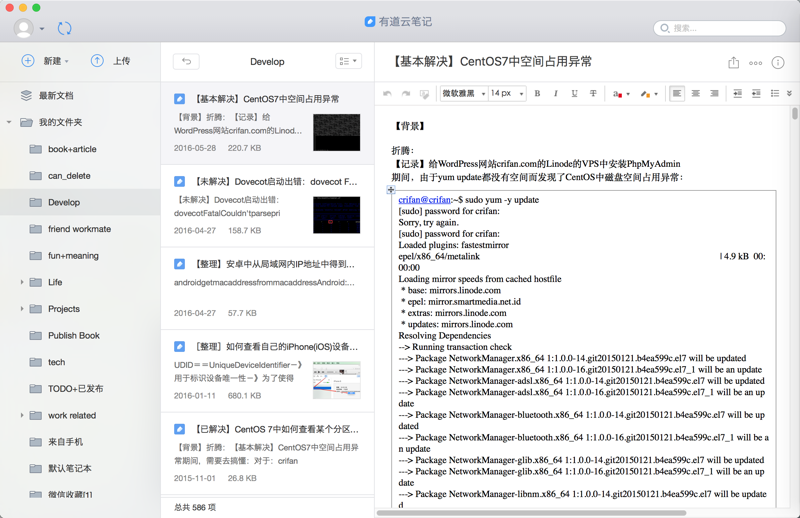The image size is (800, 518).
Task: Click the back arrow in the note list header
Action: click(x=186, y=61)
